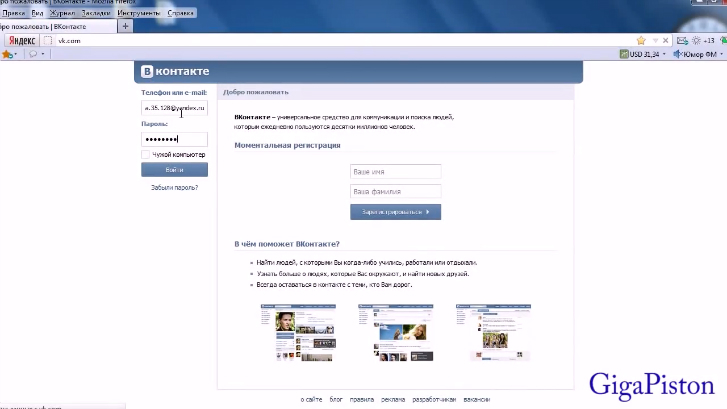The height and width of the screenshot is (409, 727).
Task: Focus the Пароль password field
Action: pyautogui.click(x=174, y=139)
